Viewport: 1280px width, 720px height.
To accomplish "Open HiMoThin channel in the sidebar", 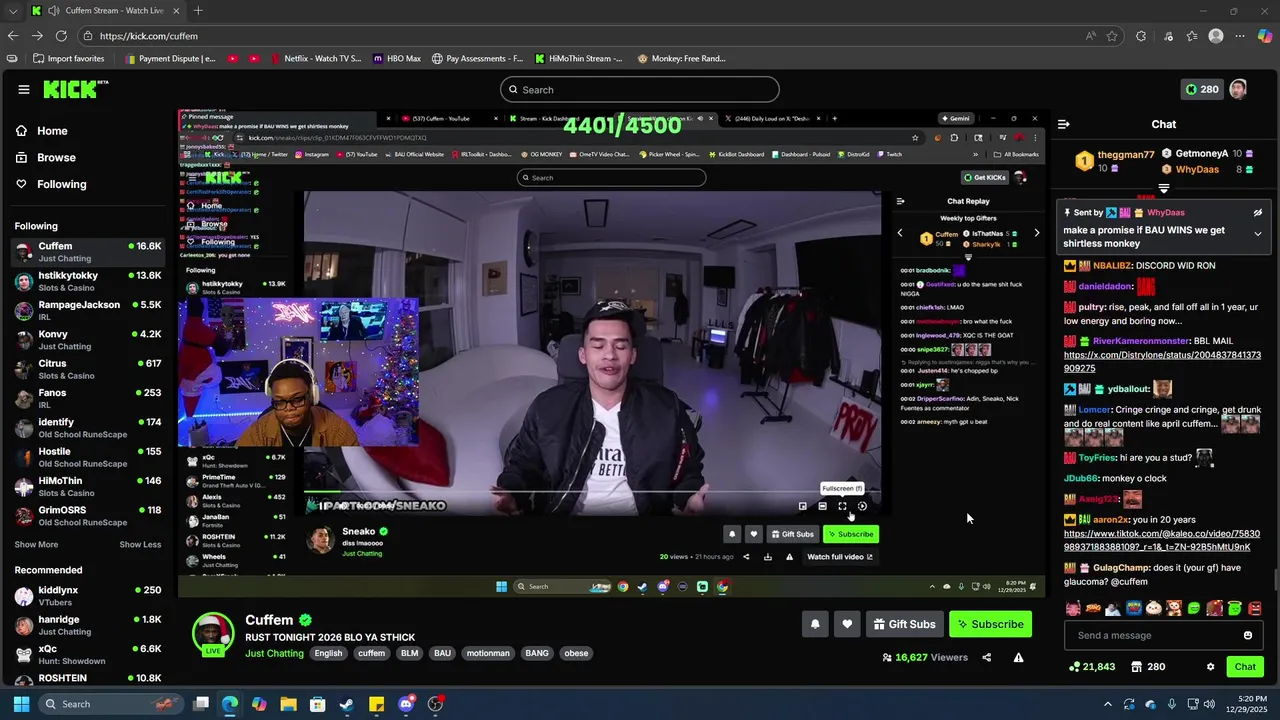I will 88,487.
